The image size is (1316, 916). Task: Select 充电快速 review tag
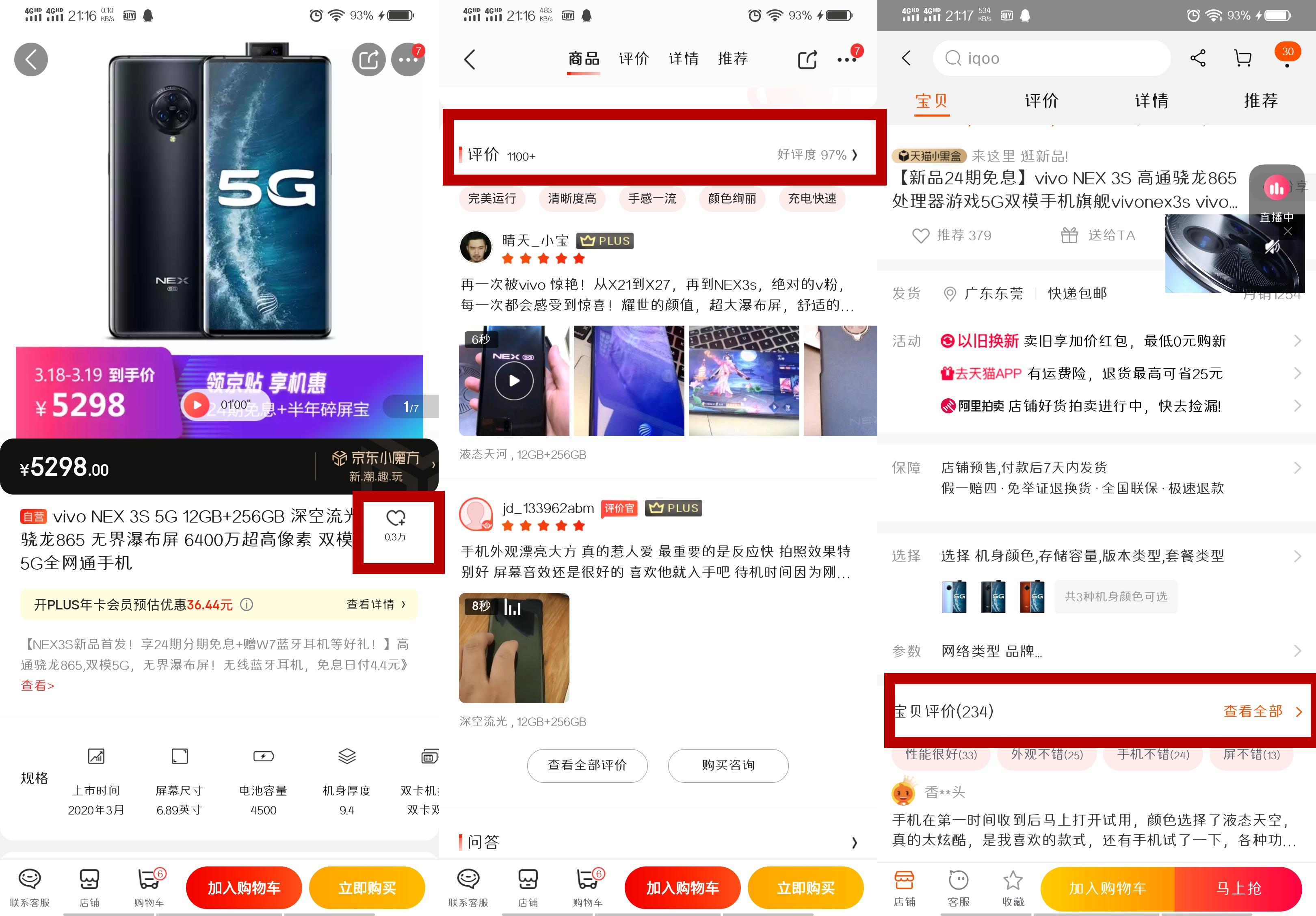point(812,198)
